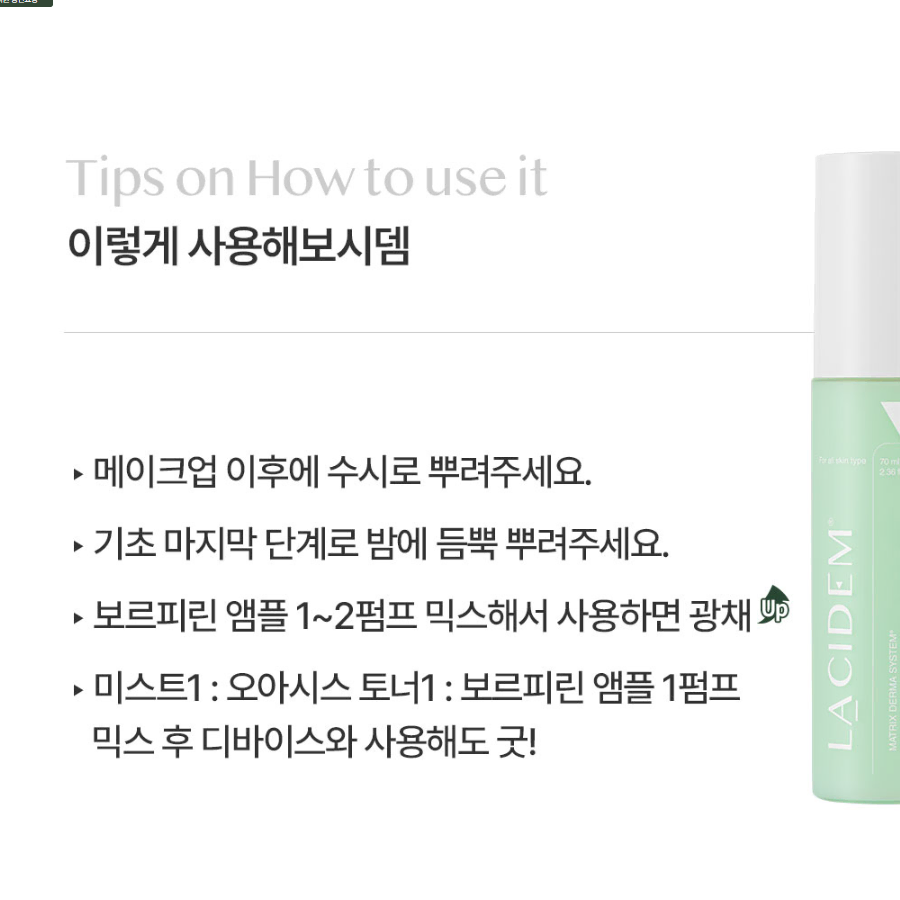
Task: Click the bullet arrow before '메이크업 이후에'
Action: point(79,474)
